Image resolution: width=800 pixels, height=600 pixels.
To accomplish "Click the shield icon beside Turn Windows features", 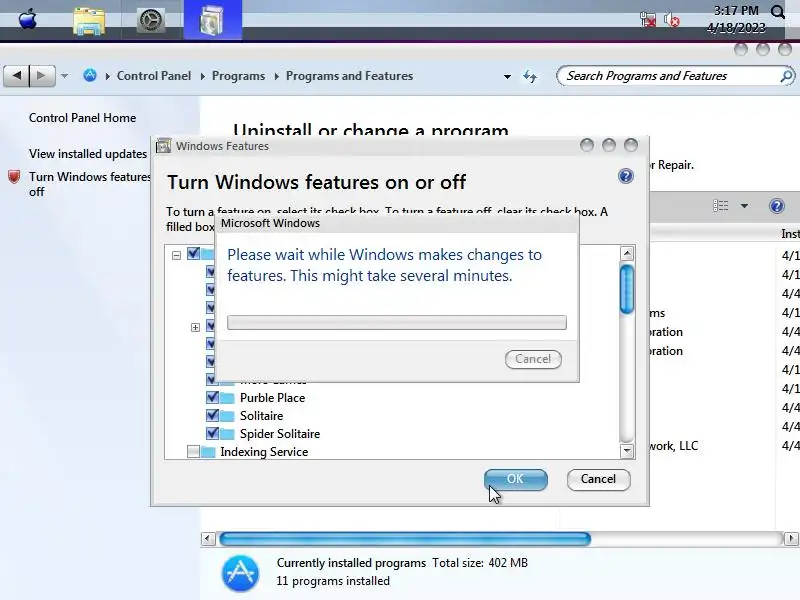I will click(x=14, y=177).
